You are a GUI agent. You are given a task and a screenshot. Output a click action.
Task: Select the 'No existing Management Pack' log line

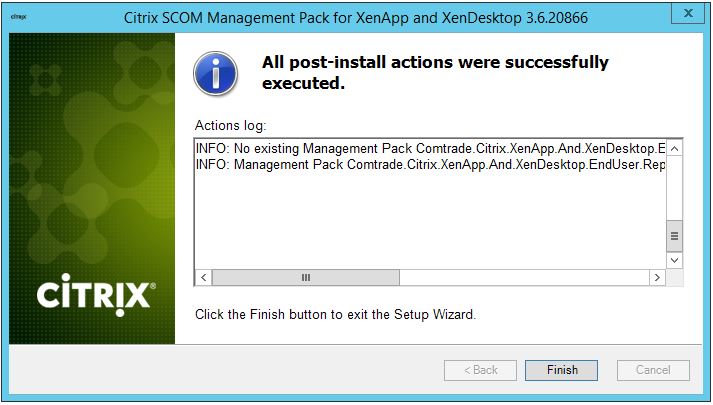pos(430,148)
